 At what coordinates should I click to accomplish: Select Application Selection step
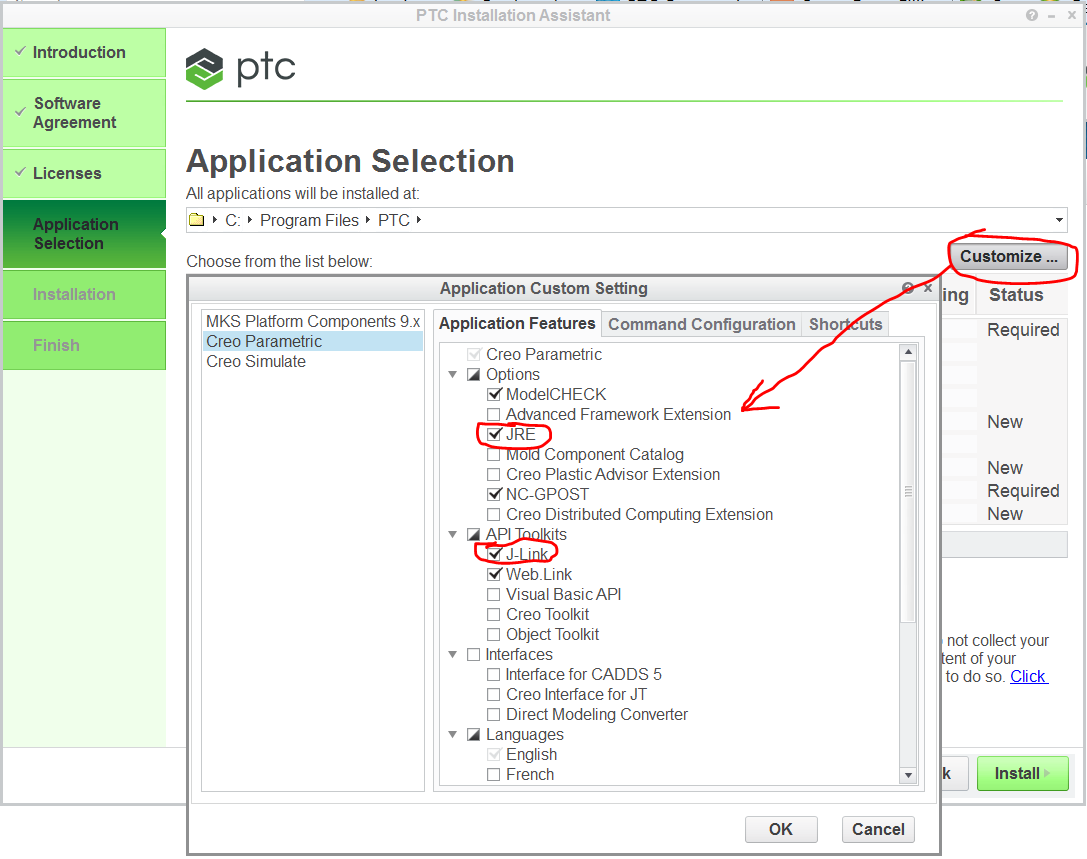coord(84,234)
